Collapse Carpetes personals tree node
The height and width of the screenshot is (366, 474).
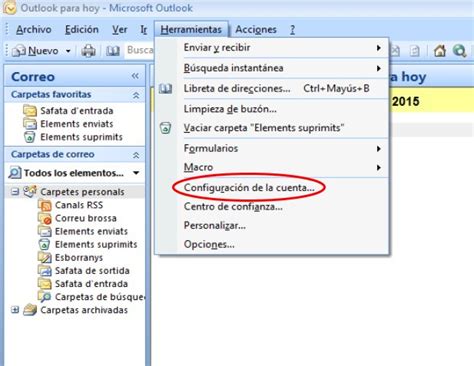pos(15,192)
